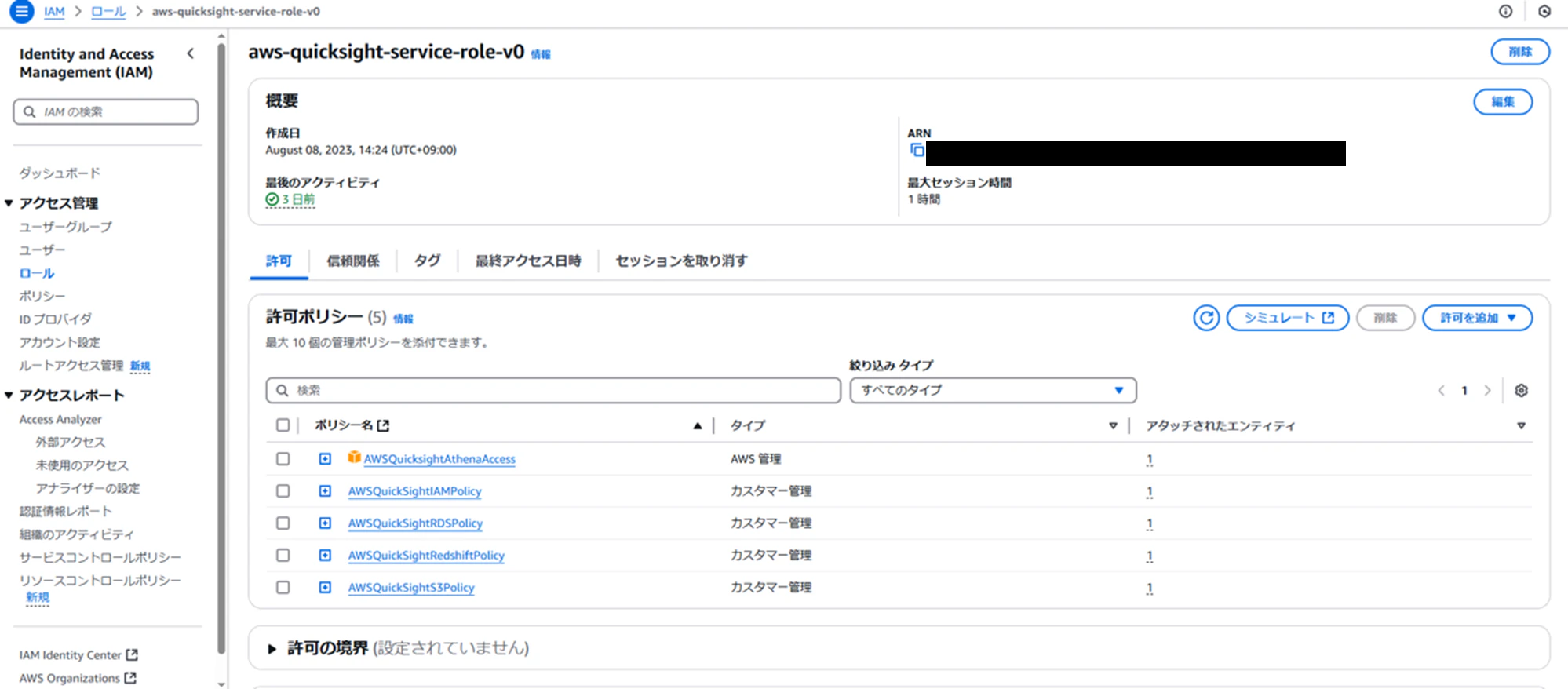Open table preferences gear icon
Screen dimensions: 1568x689
(1521, 390)
